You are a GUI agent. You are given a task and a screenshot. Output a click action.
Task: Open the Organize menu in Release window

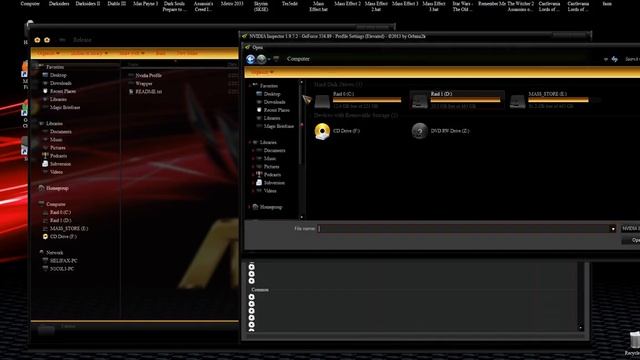[x=49, y=53]
